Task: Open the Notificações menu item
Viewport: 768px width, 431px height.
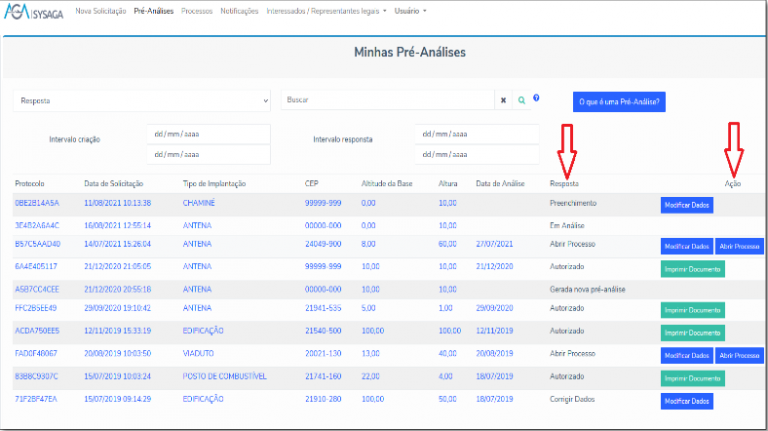Action: [239, 11]
